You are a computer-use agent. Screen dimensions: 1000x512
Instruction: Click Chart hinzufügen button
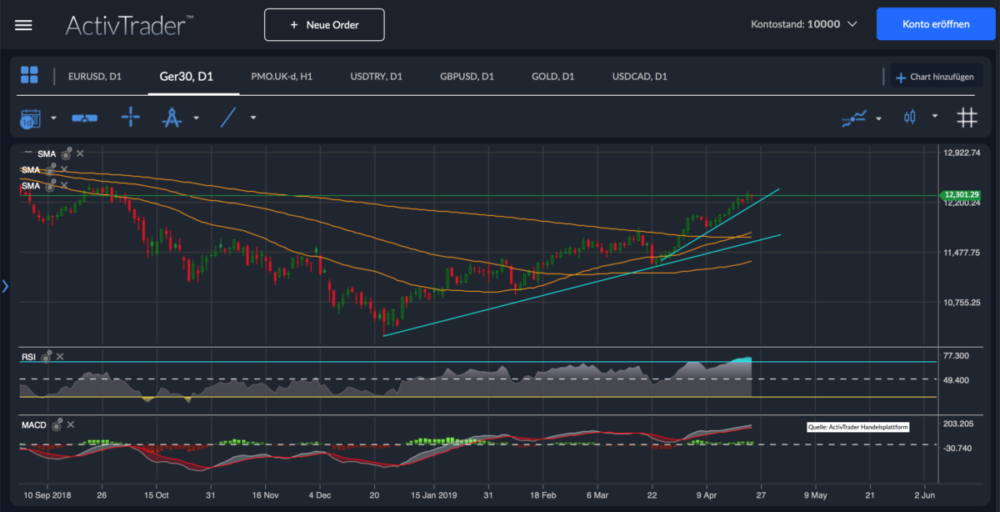[935, 77]
